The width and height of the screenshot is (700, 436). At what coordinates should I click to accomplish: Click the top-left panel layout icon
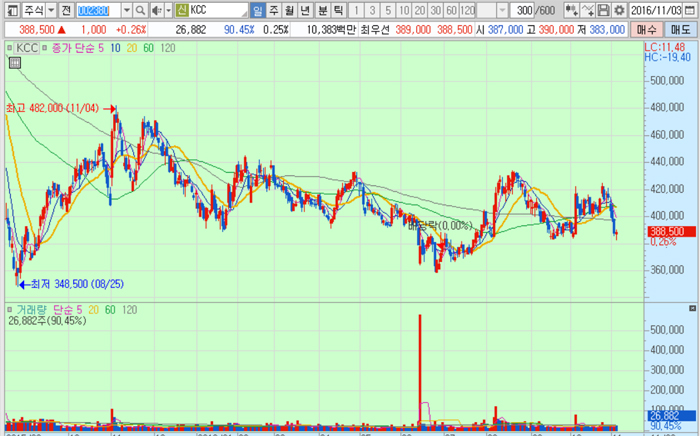10,10
